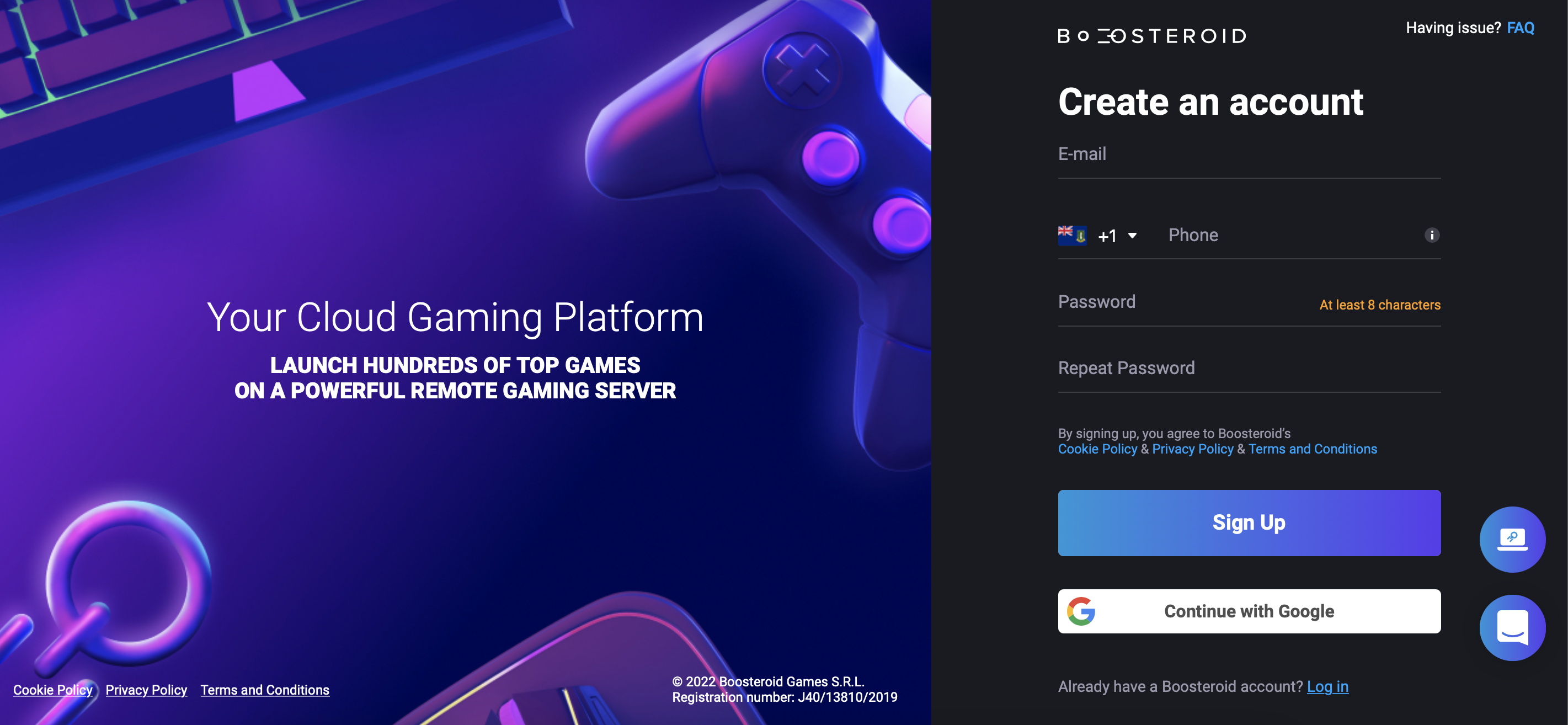Click the phone info icon
Viewport: 1568px width, 725px height.
point(1432,235)
